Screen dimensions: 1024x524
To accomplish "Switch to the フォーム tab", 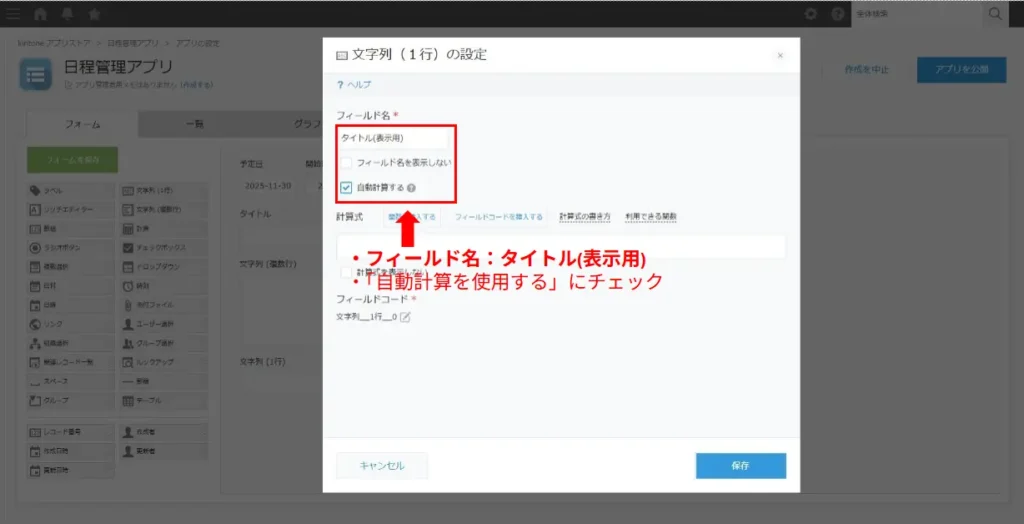I will 82,124.
